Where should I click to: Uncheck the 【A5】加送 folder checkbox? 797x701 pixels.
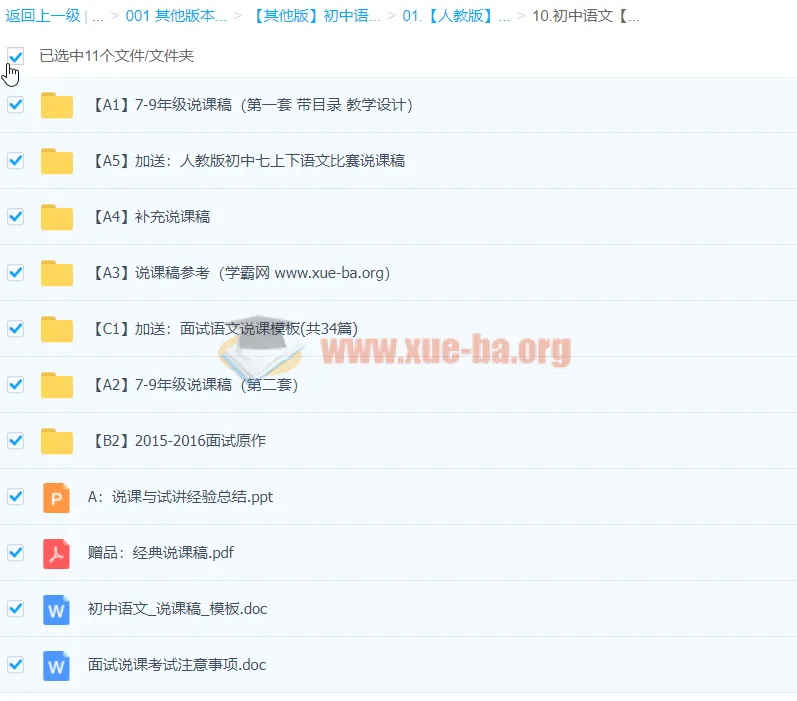pos(16,161)
